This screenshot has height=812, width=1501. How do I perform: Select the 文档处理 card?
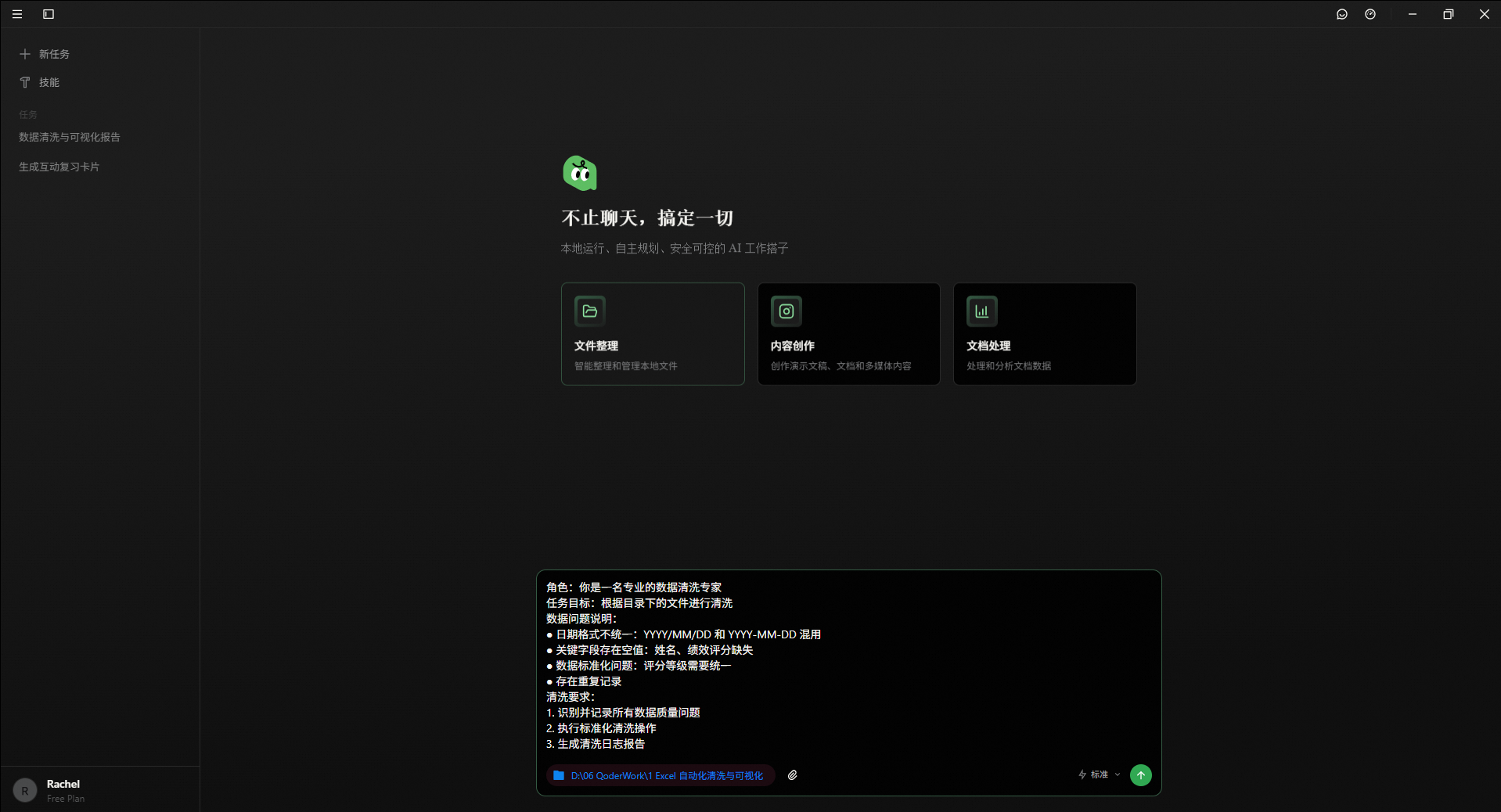click(x=1045, y=334)
